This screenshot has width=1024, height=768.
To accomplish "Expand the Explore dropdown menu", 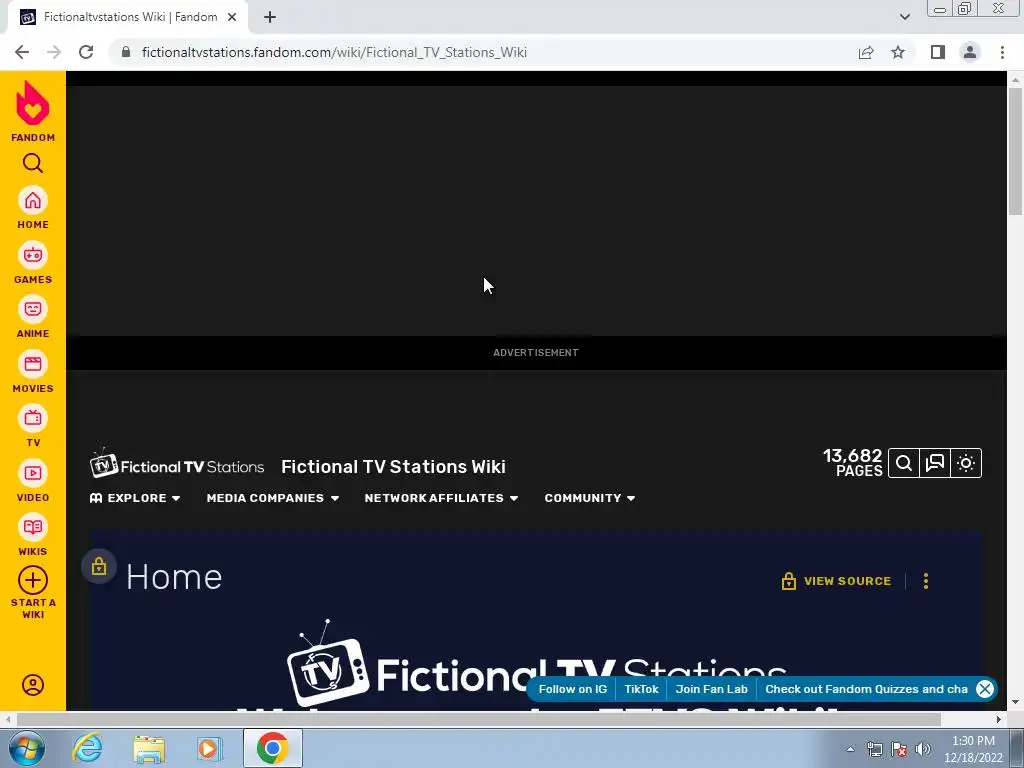I will click(x=135, y=498).
